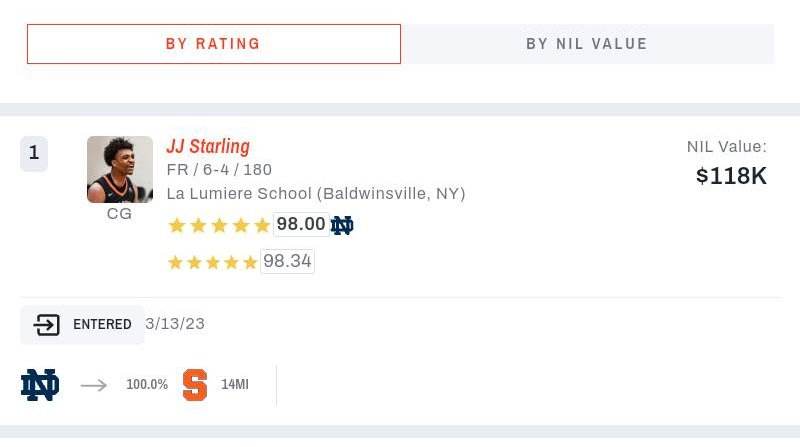Click the $118K NIL value
The image size is (800, 447).
(731, 176)
